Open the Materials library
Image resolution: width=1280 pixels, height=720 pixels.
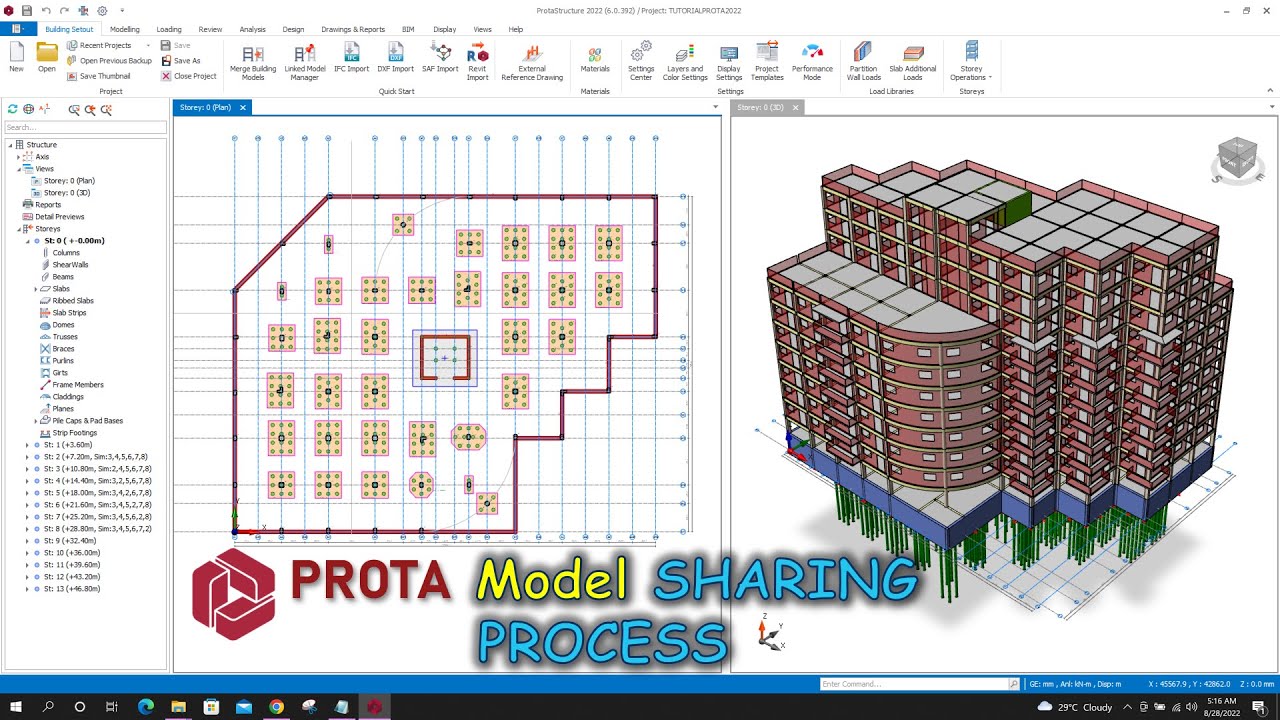pos(595,58)
